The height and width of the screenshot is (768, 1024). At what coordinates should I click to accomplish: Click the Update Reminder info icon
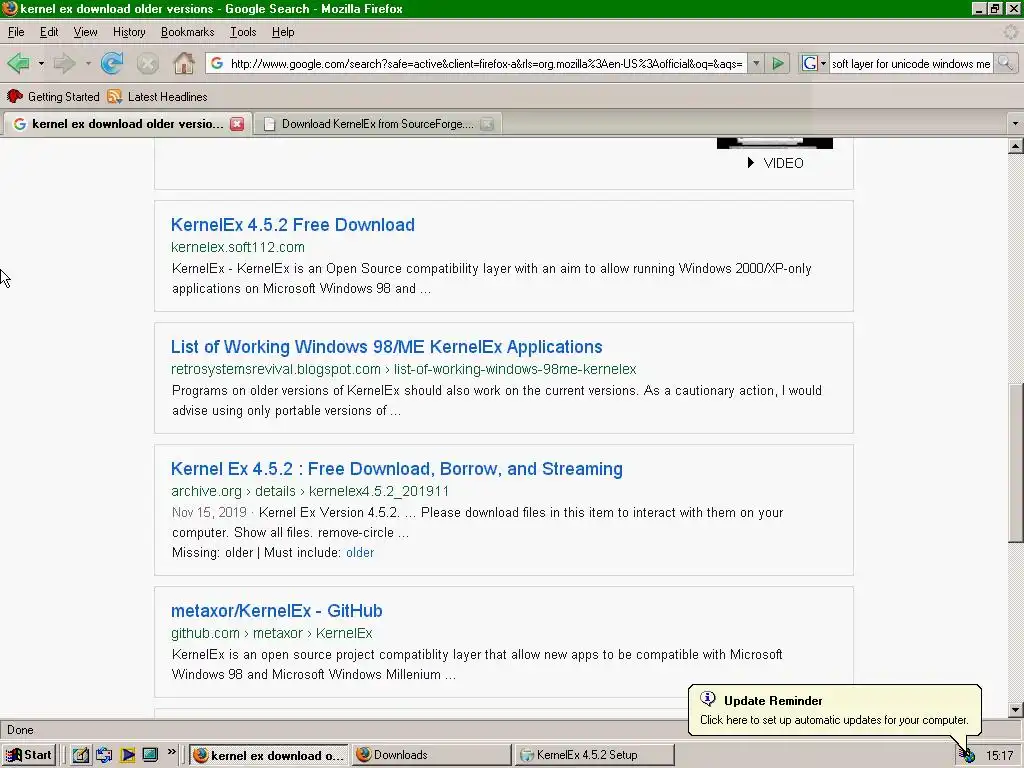[x=708, y=699]
